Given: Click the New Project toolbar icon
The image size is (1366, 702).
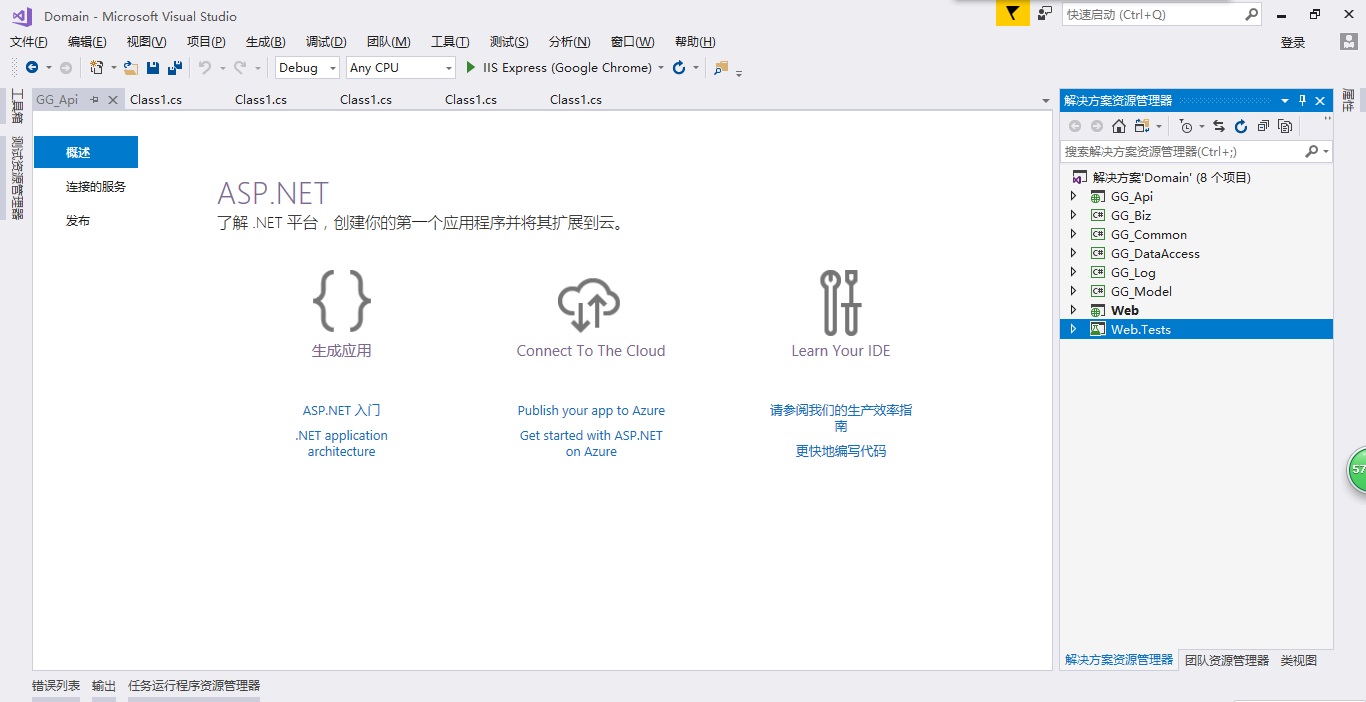Looking at the screenshot, I should click(97, 68).
